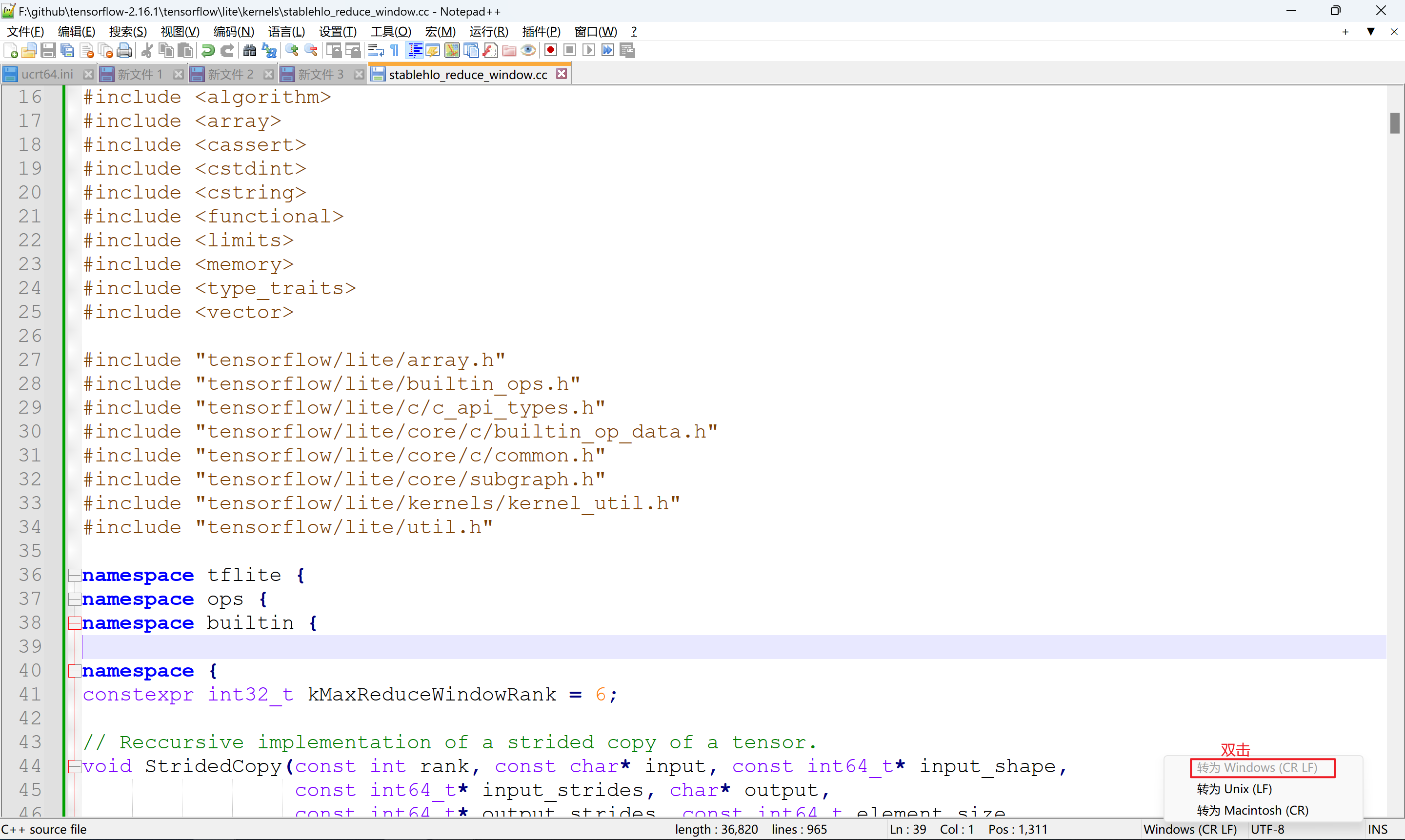Image resolution: width=1405 pixels, height=840 pixels.
Task: Create a new file with toolbar icon
Action: pos(10,51)
